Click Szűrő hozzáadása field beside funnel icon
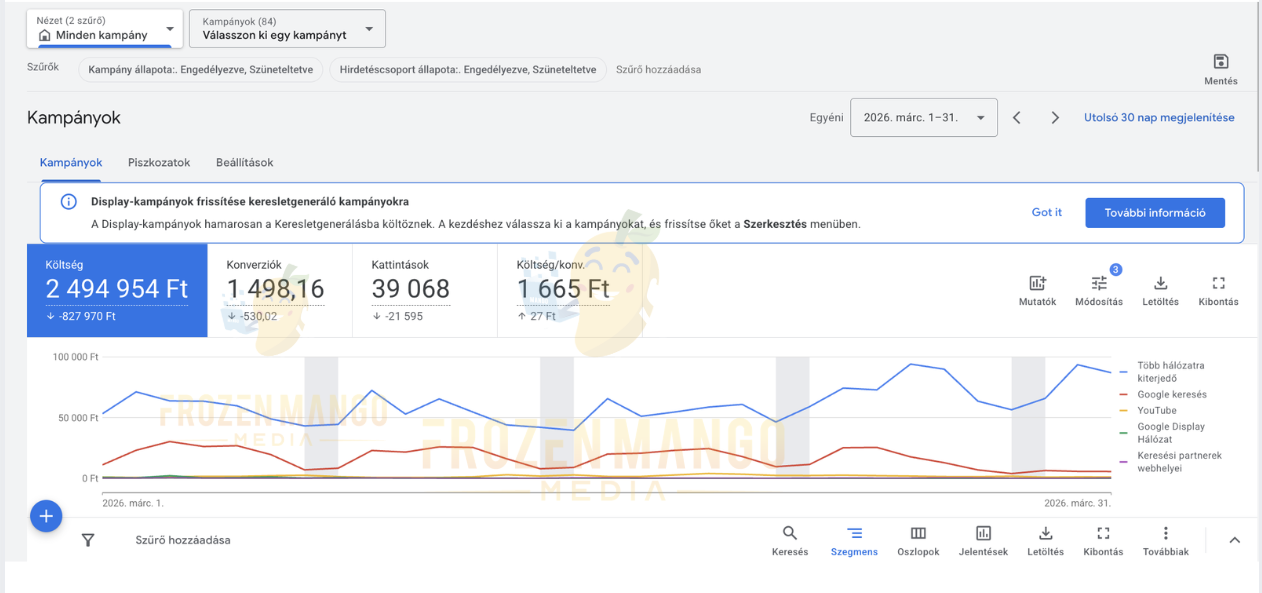Screen dimensions: 1262x593 pos(183,540)
